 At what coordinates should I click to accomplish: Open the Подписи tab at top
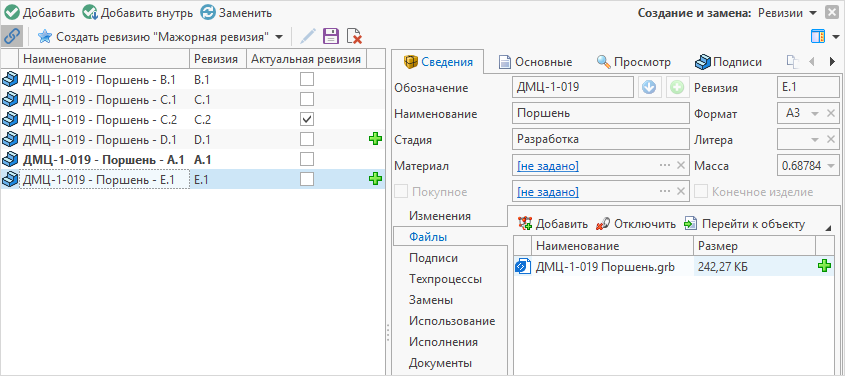[728, 62]
